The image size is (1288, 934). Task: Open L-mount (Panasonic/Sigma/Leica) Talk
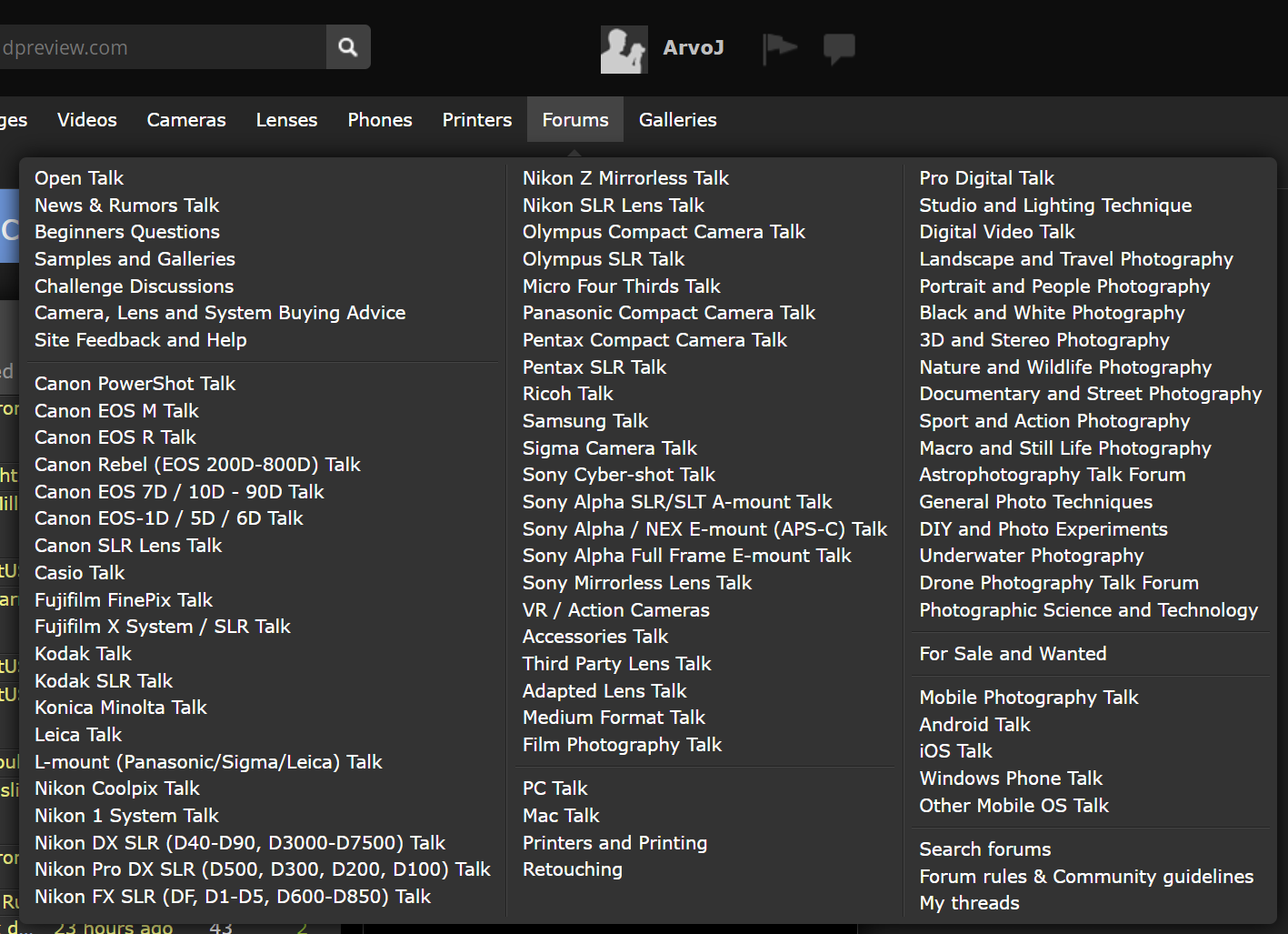click(x=208, y=762)
